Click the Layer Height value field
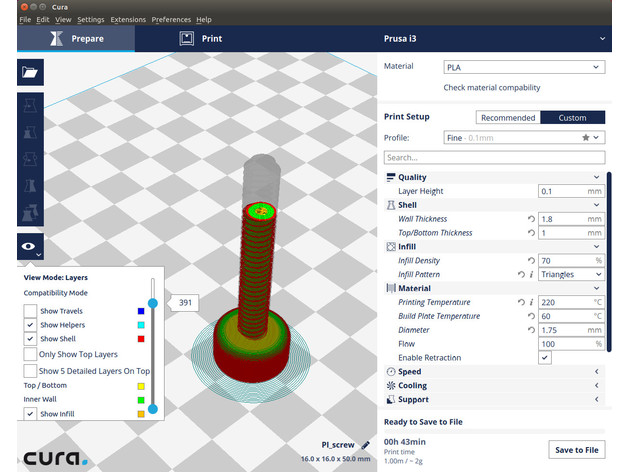 [571, 191]
